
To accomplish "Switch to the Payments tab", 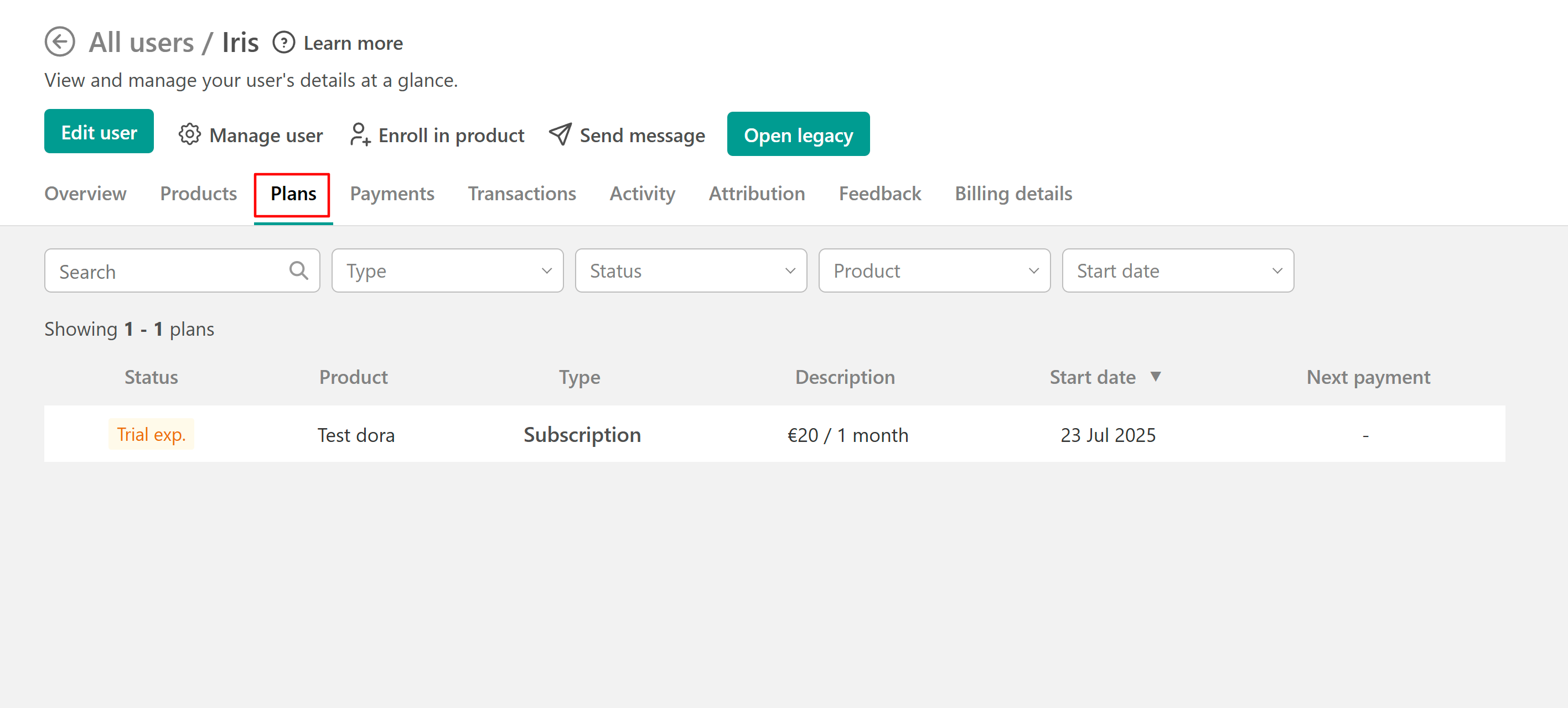I will click(391, 194).
